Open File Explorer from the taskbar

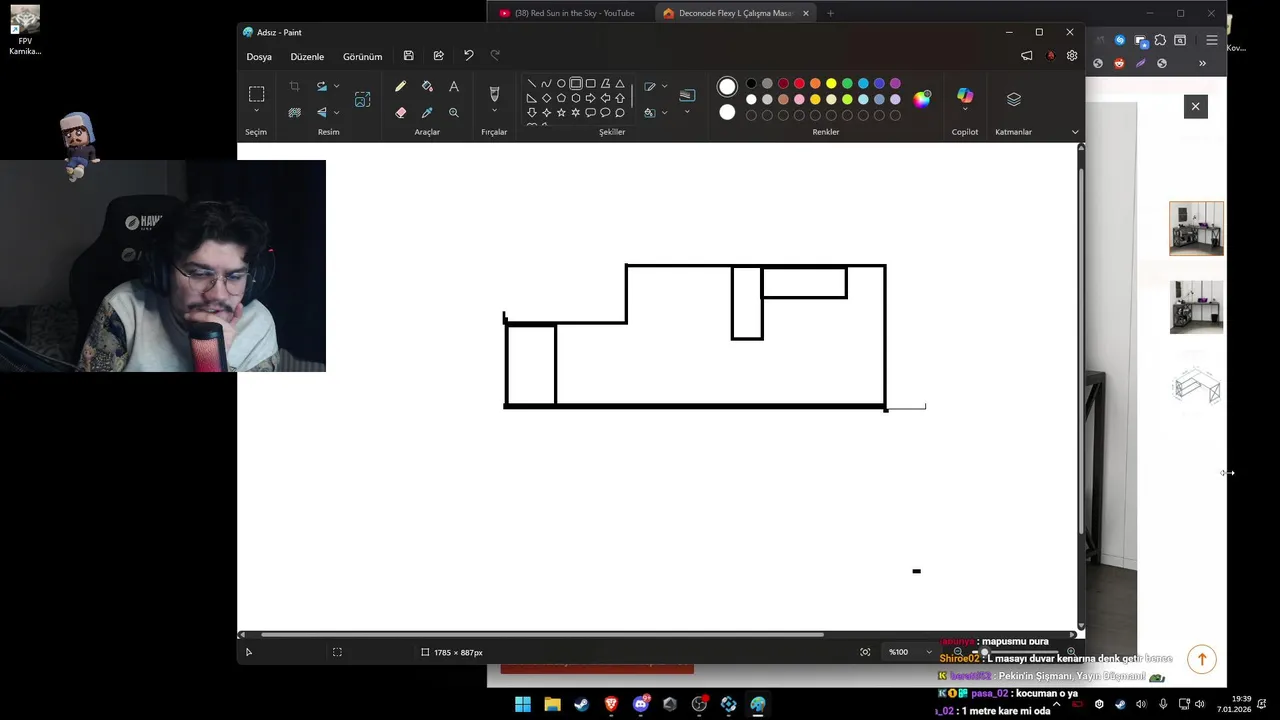tap(552, 704)
